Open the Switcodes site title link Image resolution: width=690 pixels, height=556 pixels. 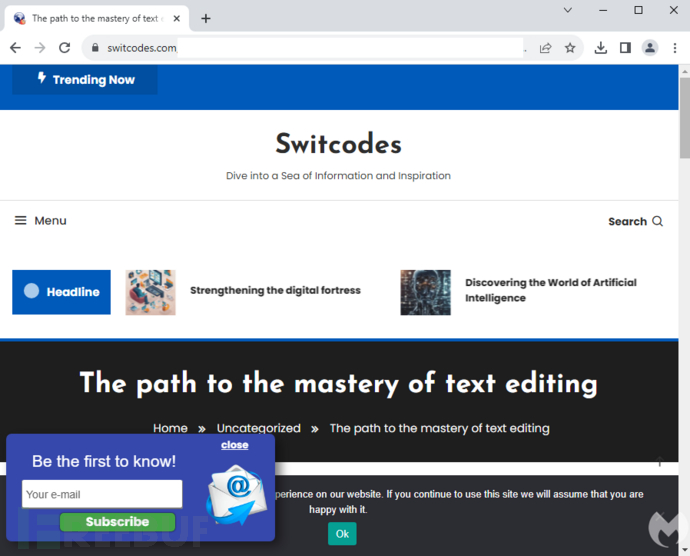point(338,144)
